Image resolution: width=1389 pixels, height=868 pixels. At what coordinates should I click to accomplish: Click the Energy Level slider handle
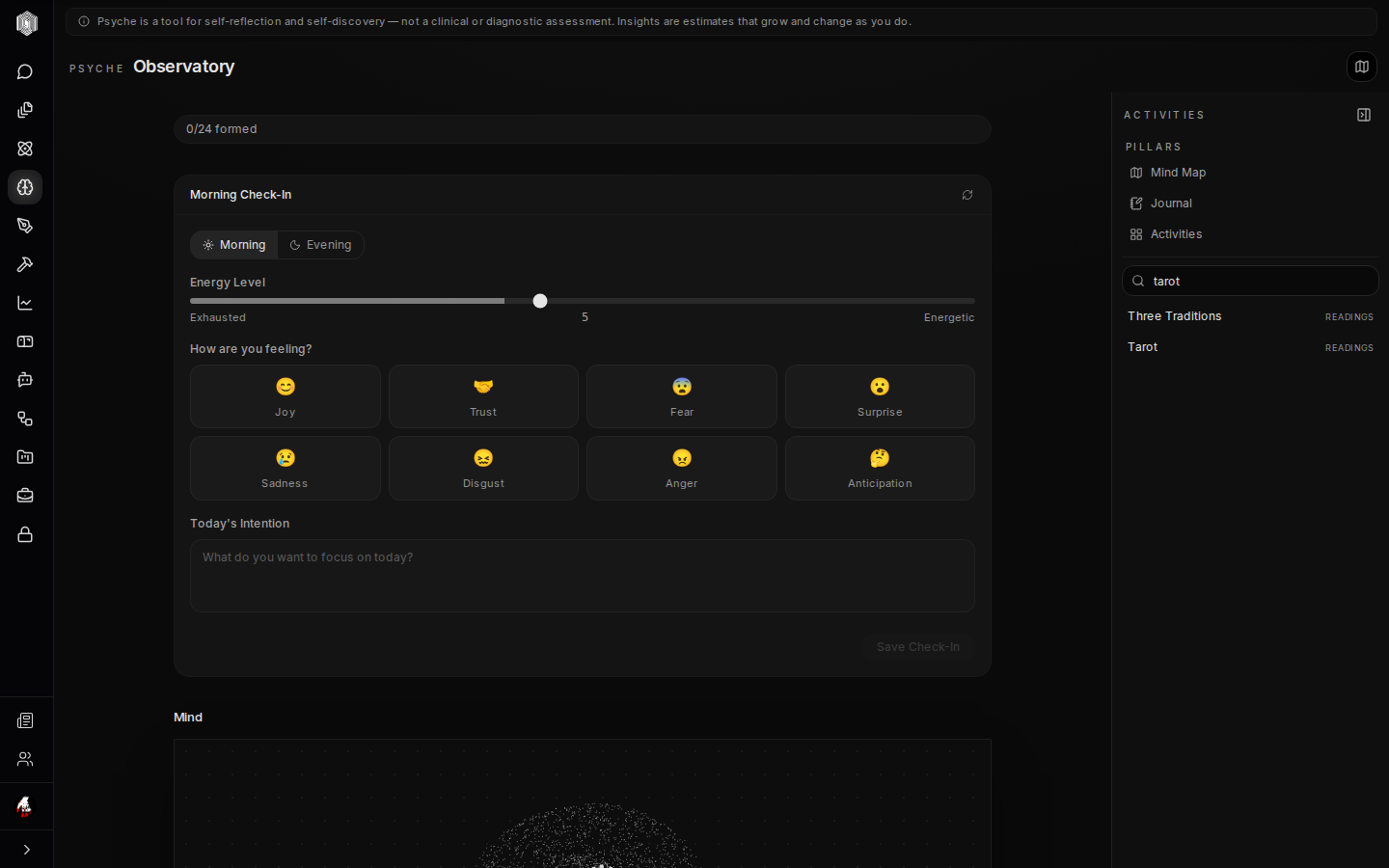[540, 301]
